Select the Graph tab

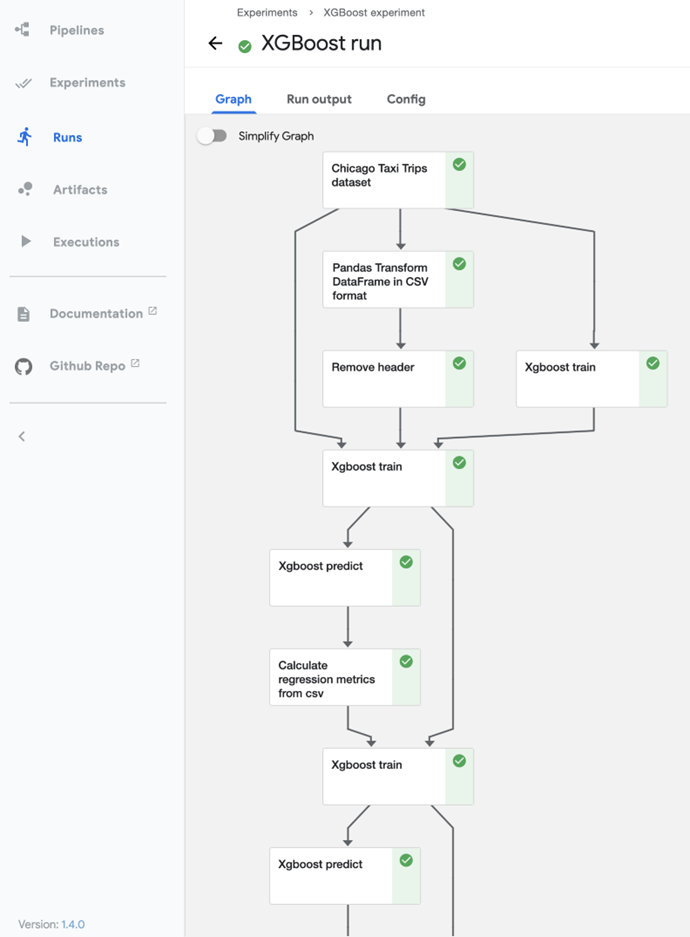coord(233,99)
